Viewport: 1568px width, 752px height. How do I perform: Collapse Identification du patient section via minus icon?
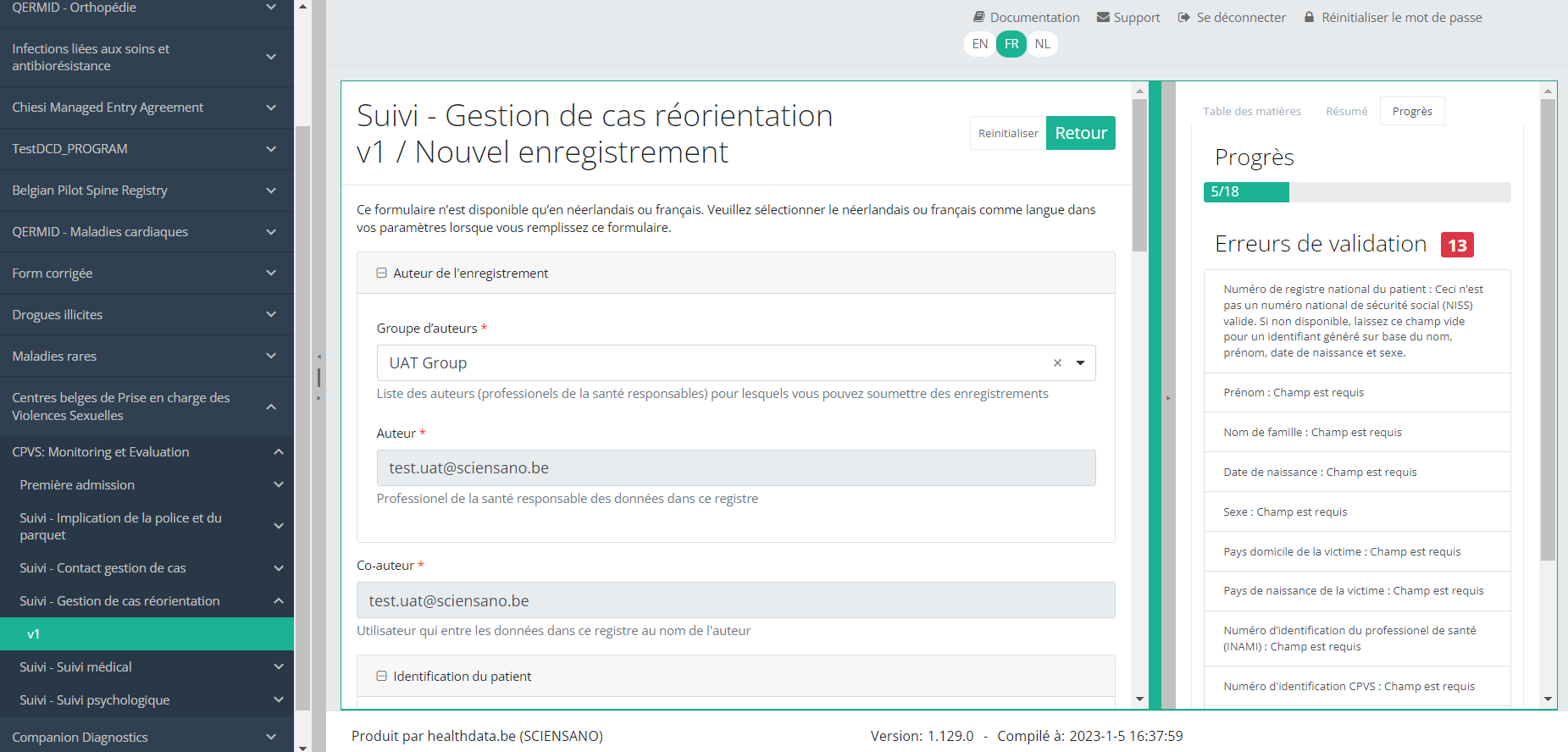382,677
